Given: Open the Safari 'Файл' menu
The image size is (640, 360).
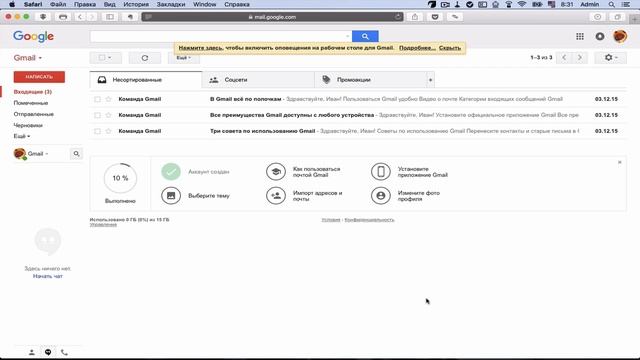Looking at the screenshot, I should pyautogui.click(x=58, y=4).
